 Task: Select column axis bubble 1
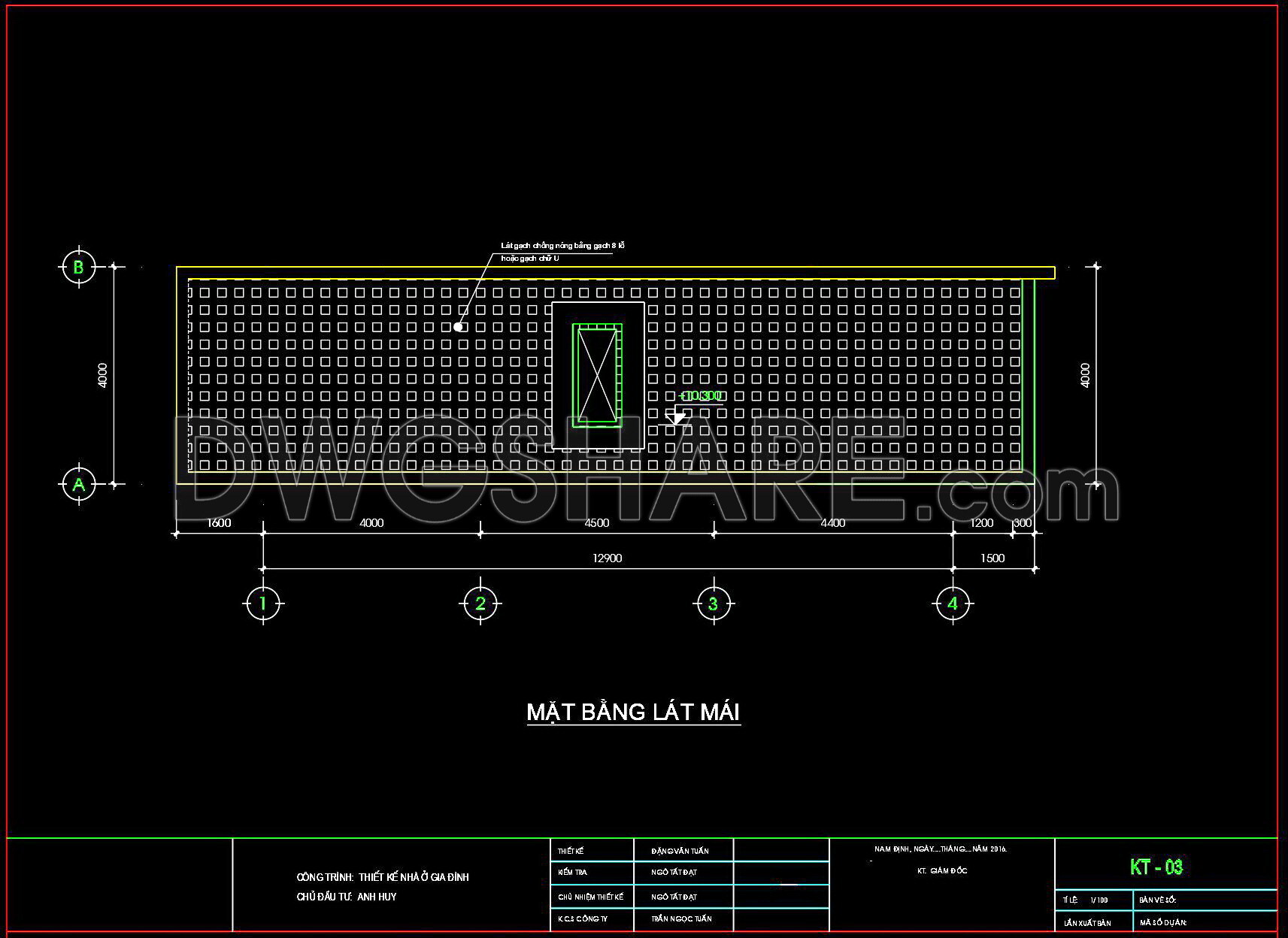click(263, 603)
